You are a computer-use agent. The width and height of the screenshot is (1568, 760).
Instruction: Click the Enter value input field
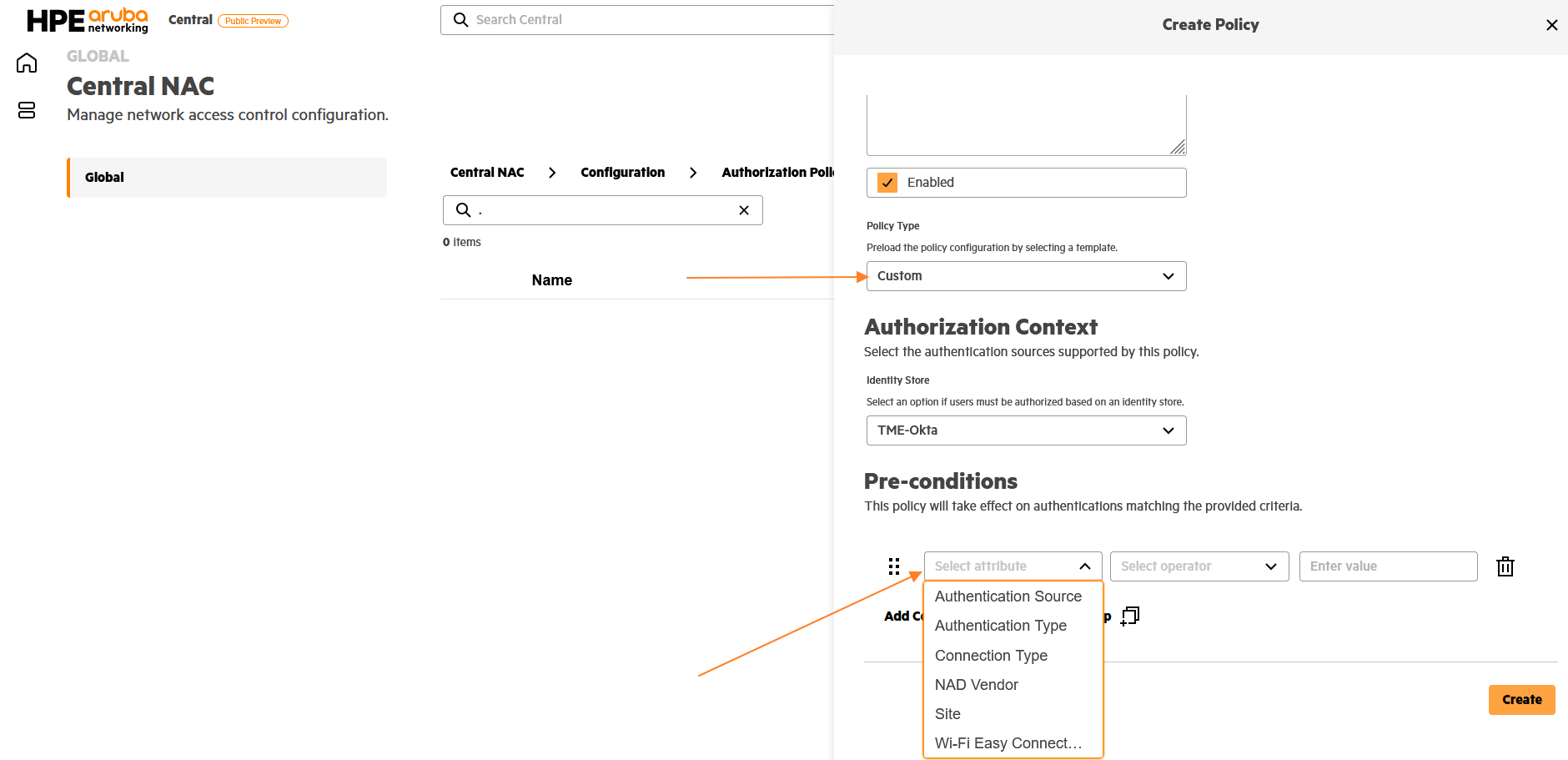[x=1388, y=566]
